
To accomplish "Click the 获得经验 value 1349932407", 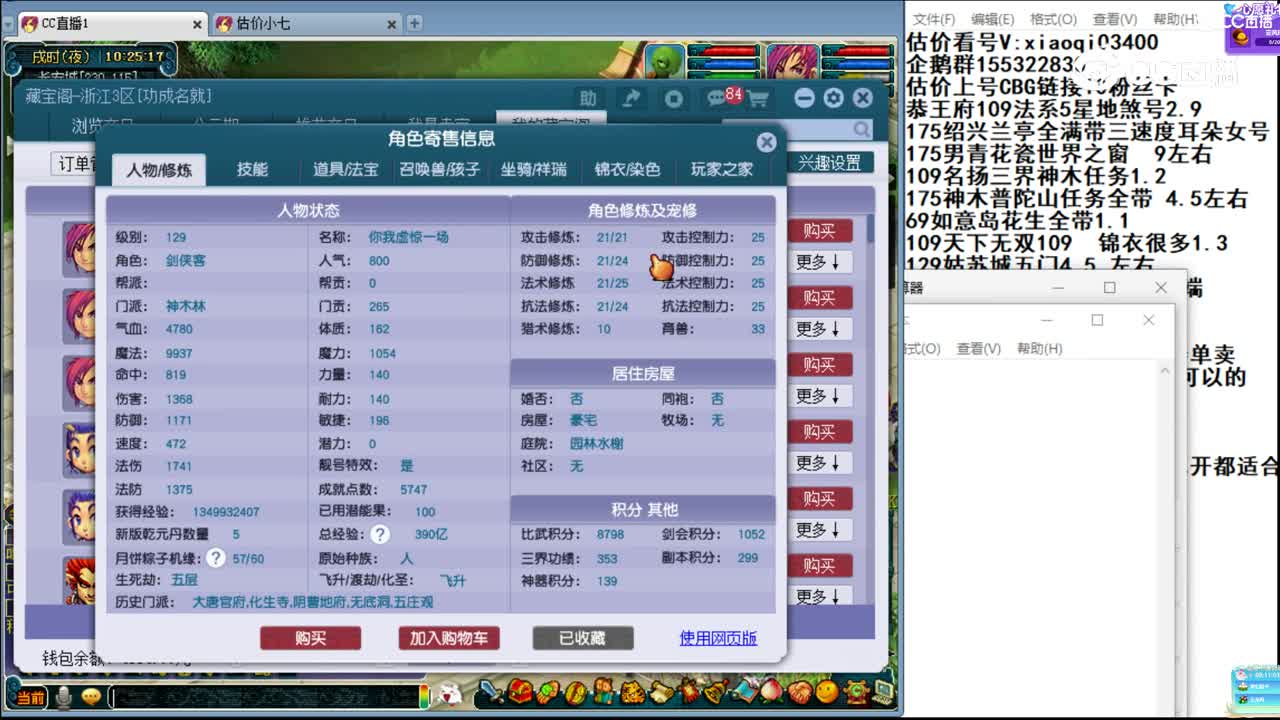I will [226, 511].
